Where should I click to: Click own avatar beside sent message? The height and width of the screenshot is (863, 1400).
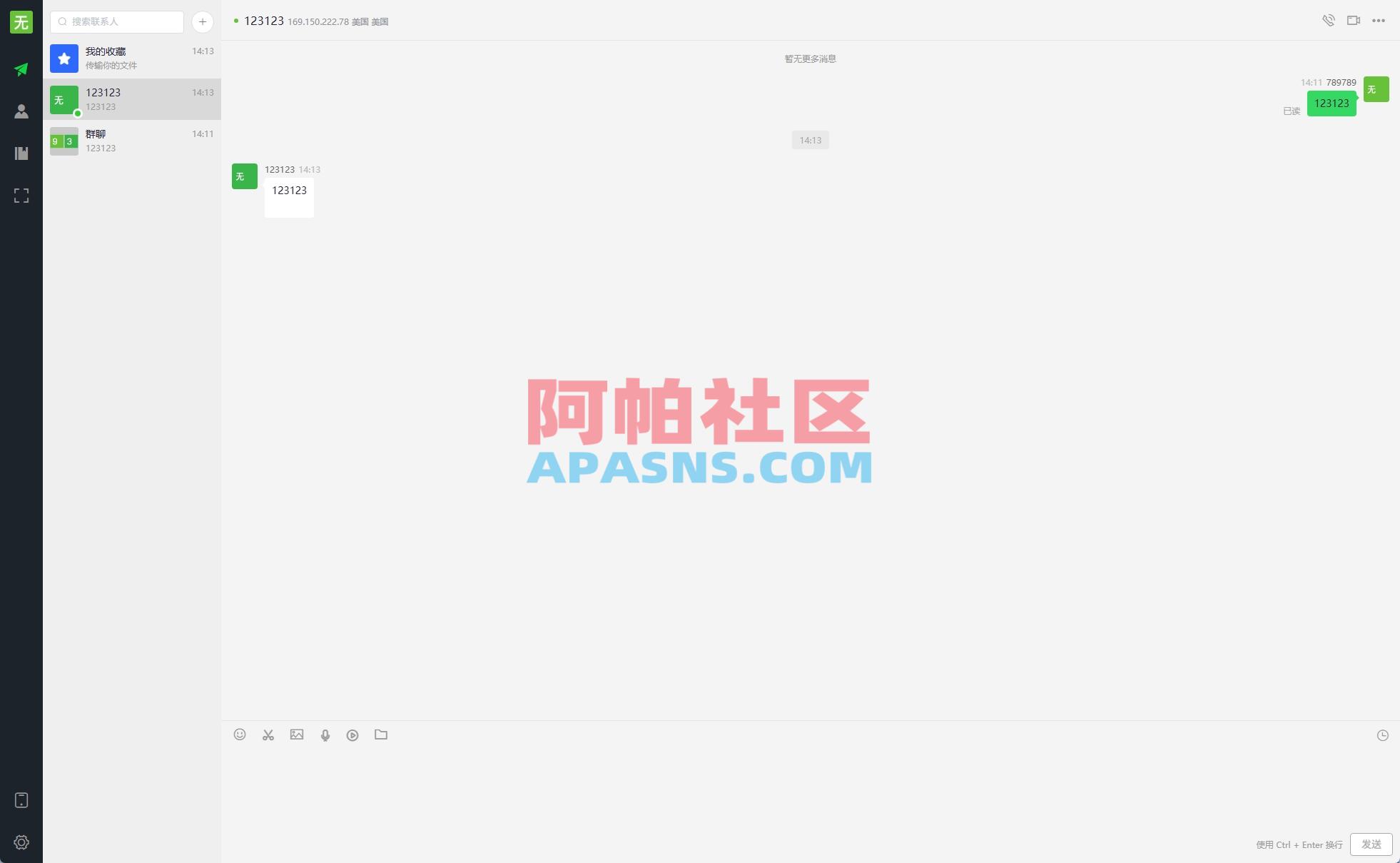[1376, 89]
